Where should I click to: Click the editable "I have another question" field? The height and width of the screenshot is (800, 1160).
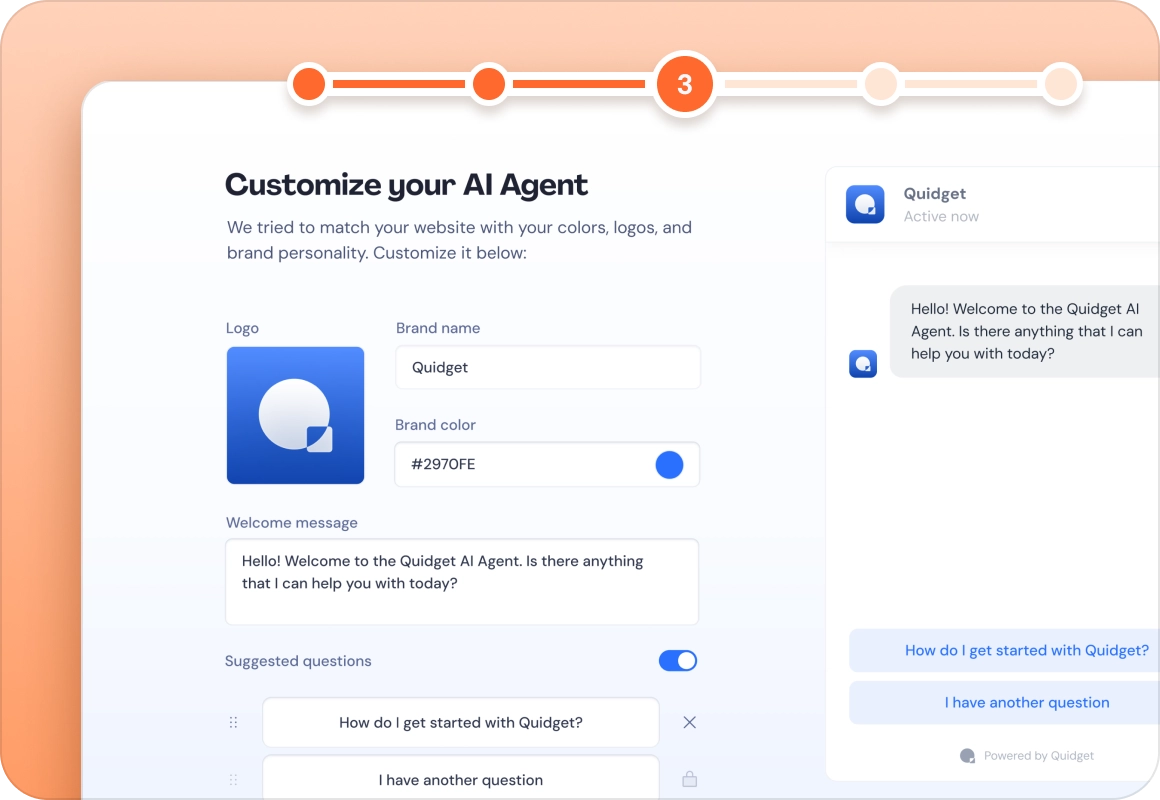click(x=461, y=779)
